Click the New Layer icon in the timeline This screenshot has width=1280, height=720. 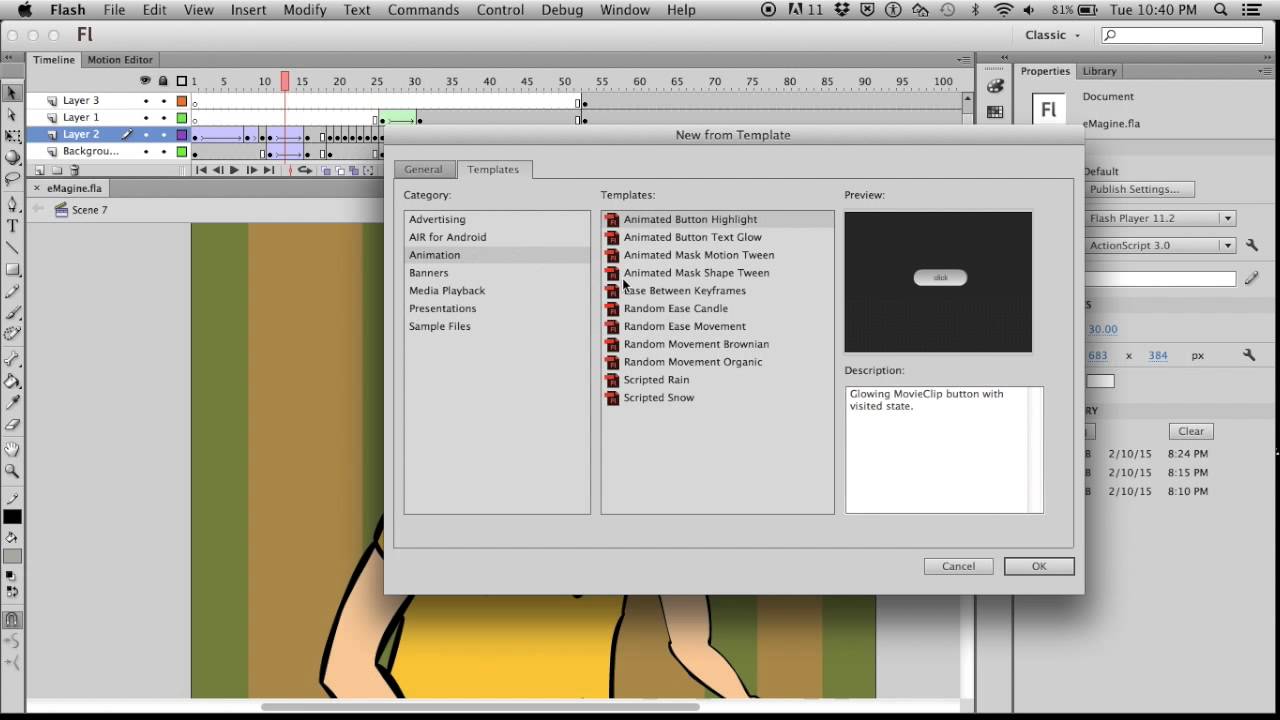click(38, 171)
